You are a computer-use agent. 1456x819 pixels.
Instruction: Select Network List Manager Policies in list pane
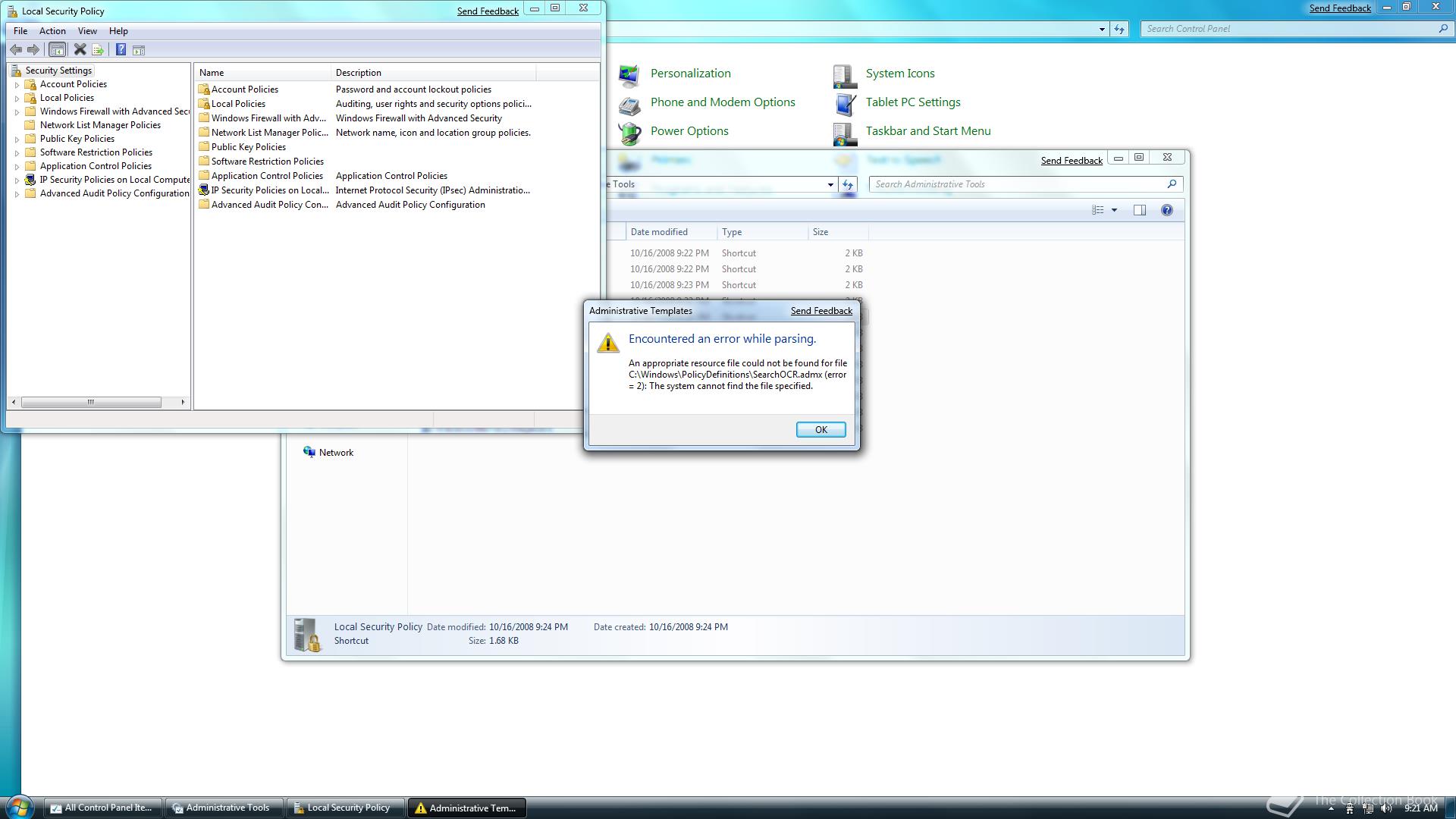click(x=263, y=133)
